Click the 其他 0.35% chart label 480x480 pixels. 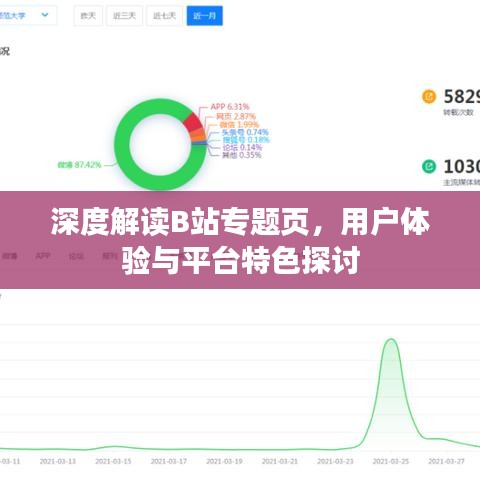242,155
